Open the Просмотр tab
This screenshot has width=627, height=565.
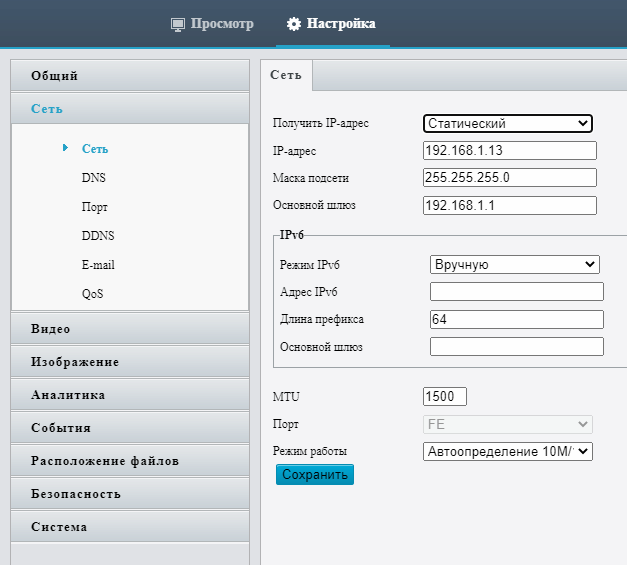[x=212, y=24]
